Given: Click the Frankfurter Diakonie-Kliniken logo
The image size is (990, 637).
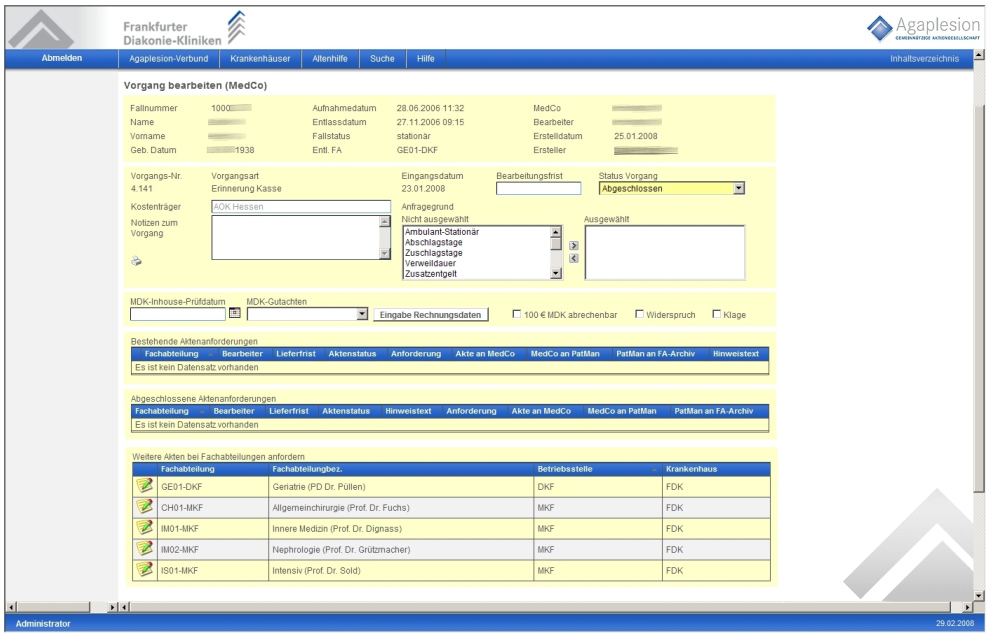Looking at the screenshot, I should 184,29.
